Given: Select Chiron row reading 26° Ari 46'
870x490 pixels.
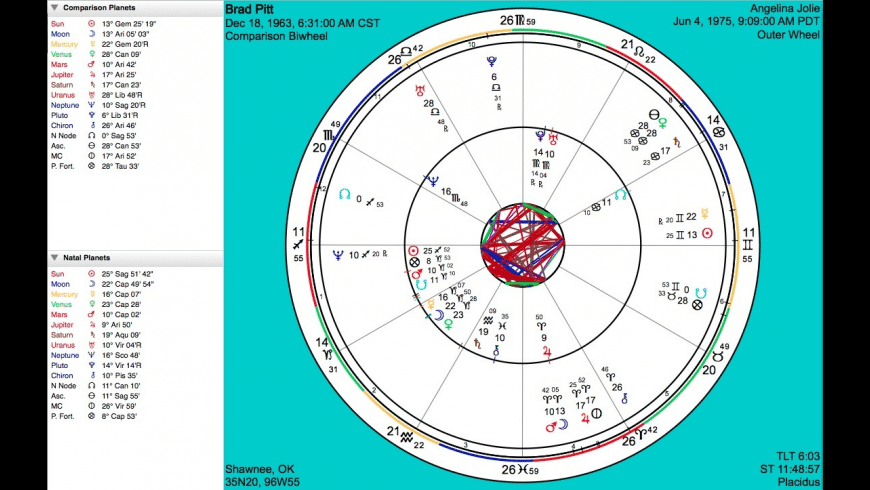Looking at the screenshot, I should (x=95, y=125).
